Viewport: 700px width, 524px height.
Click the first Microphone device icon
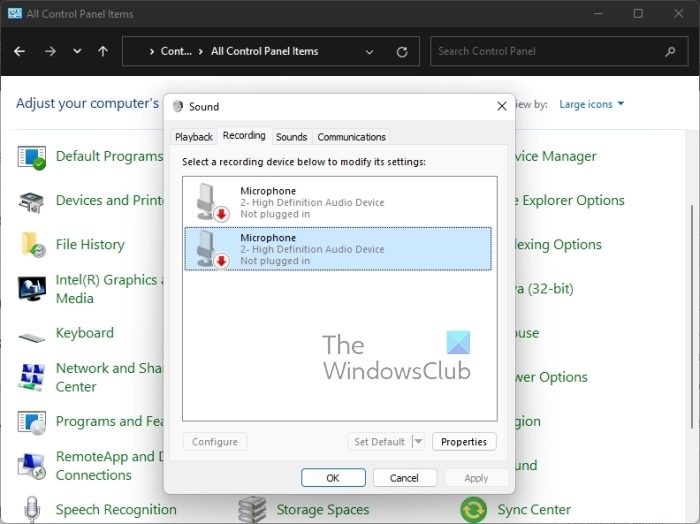(x=212, y=202)
